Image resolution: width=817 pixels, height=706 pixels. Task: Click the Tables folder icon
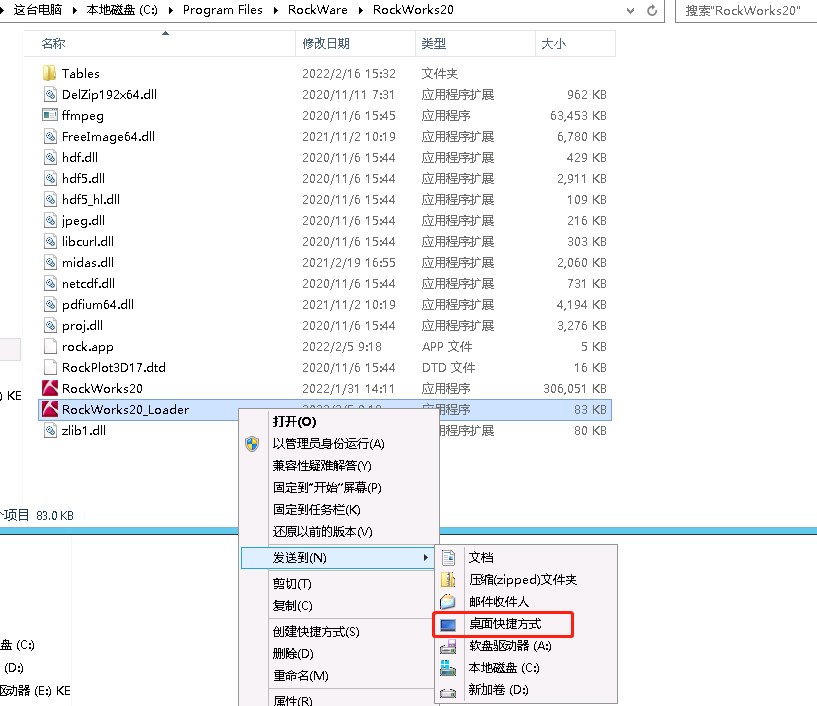49,73
